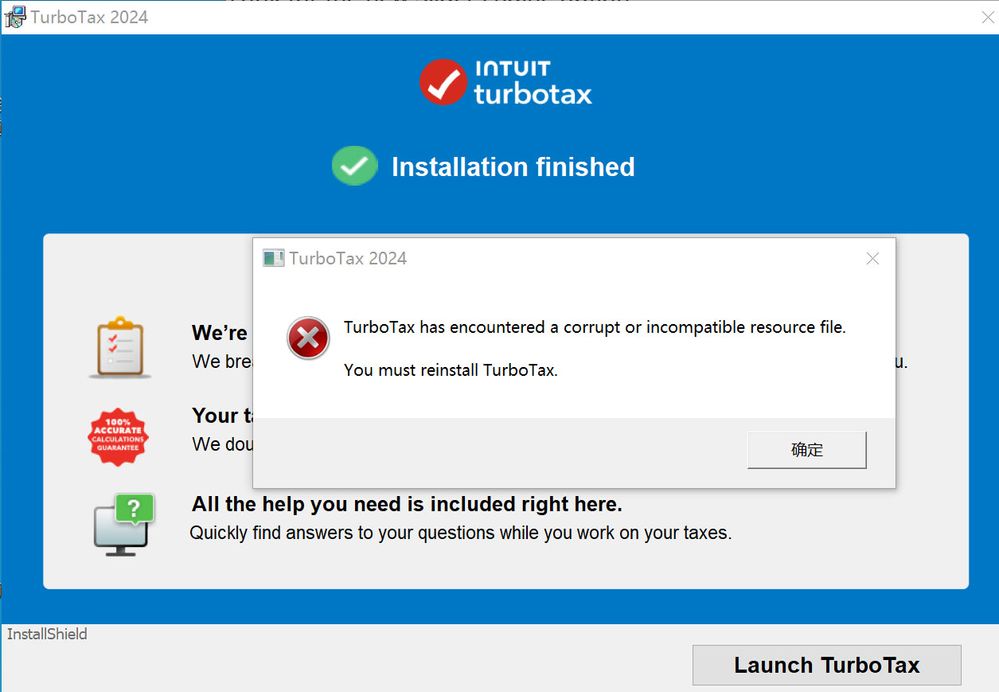Click "All the help you need" heading
The image size is (999, 692).
407,504
